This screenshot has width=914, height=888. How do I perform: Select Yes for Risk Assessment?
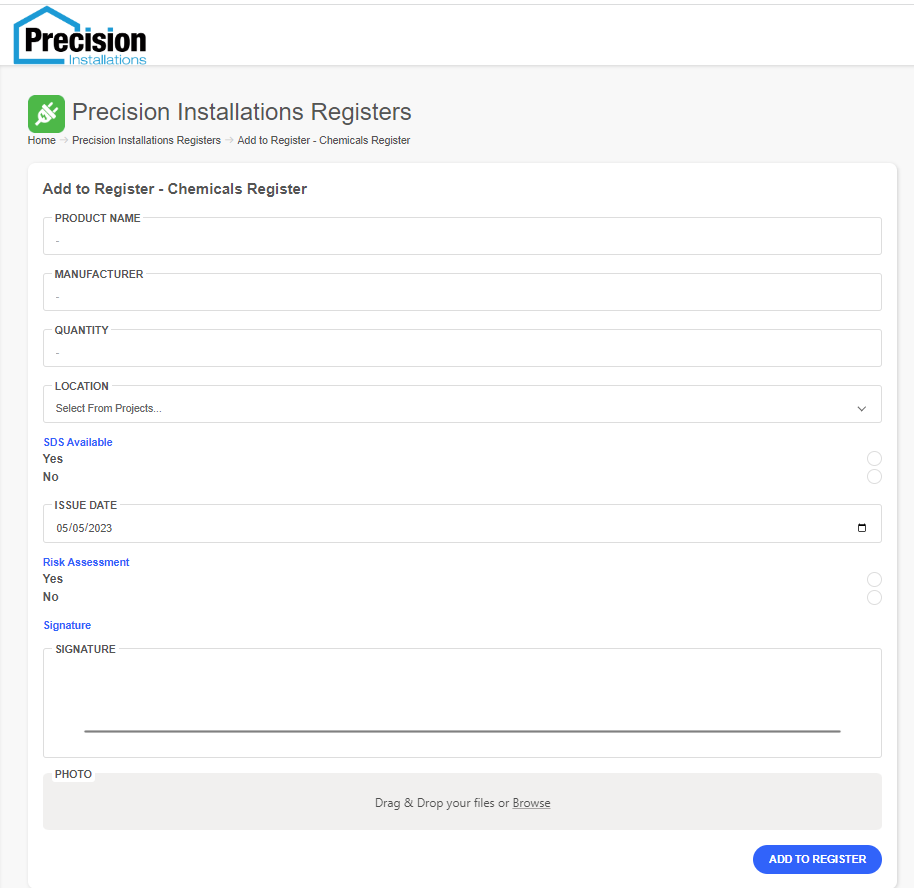[874, 579]
